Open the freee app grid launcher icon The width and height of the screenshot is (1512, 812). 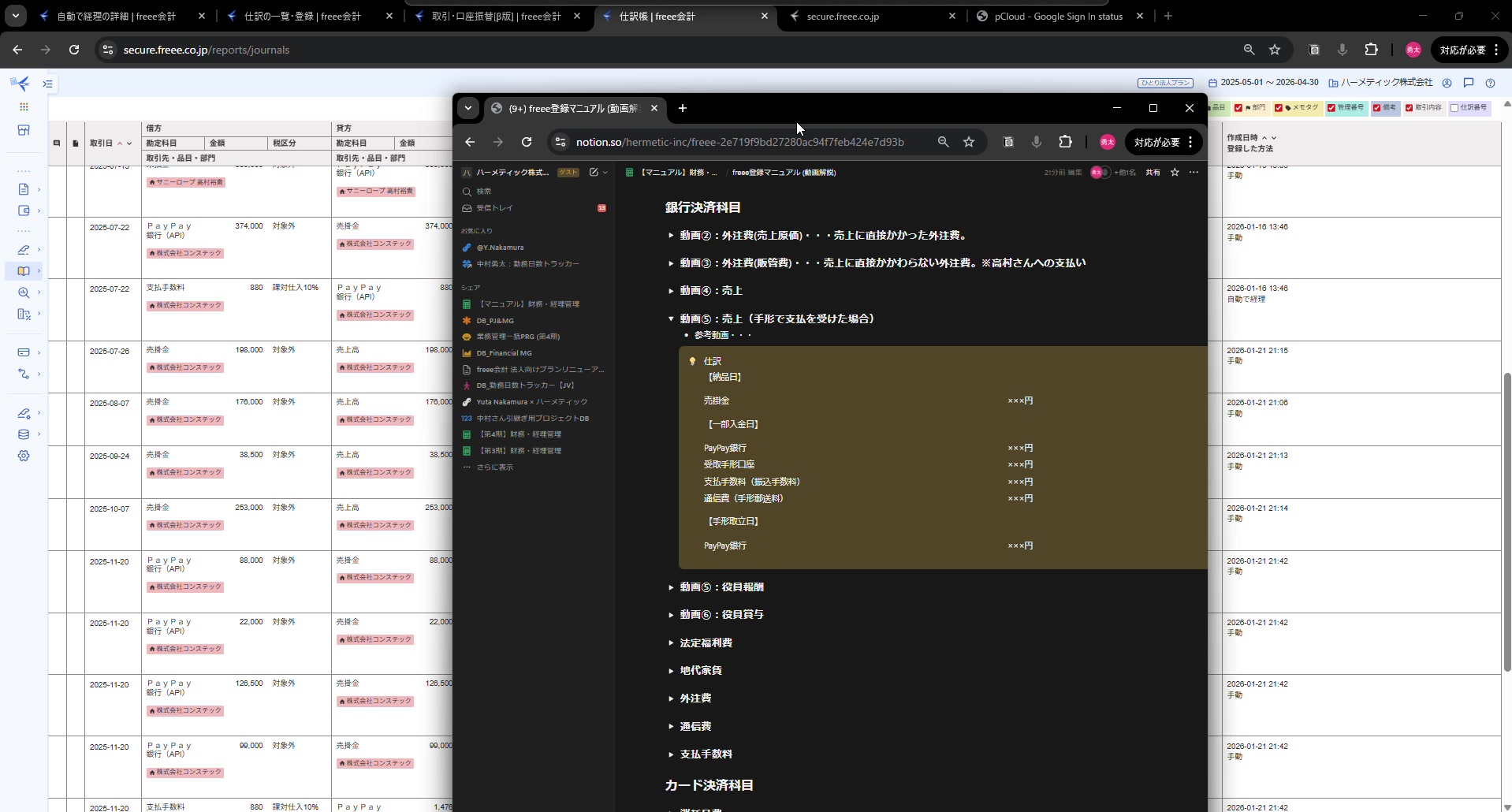[x=24, y=106]
